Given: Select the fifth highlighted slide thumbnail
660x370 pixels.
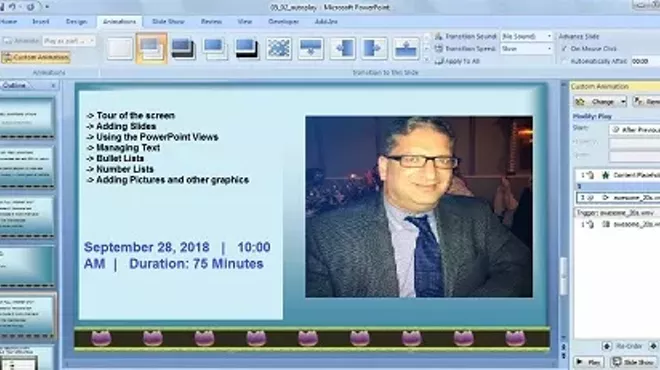Looking at the screenshot, I should 27,315.
